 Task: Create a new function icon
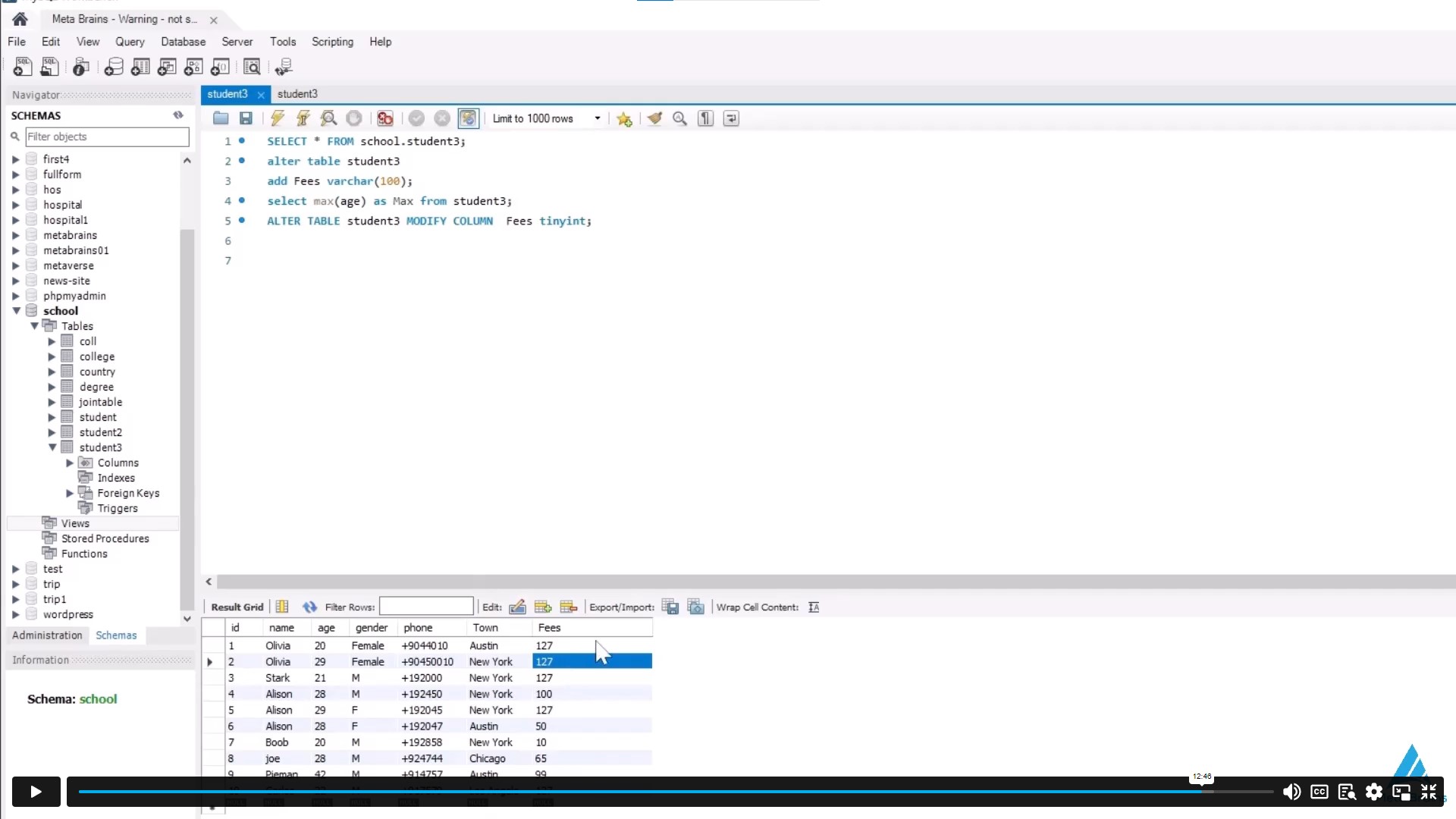[220, 67]
